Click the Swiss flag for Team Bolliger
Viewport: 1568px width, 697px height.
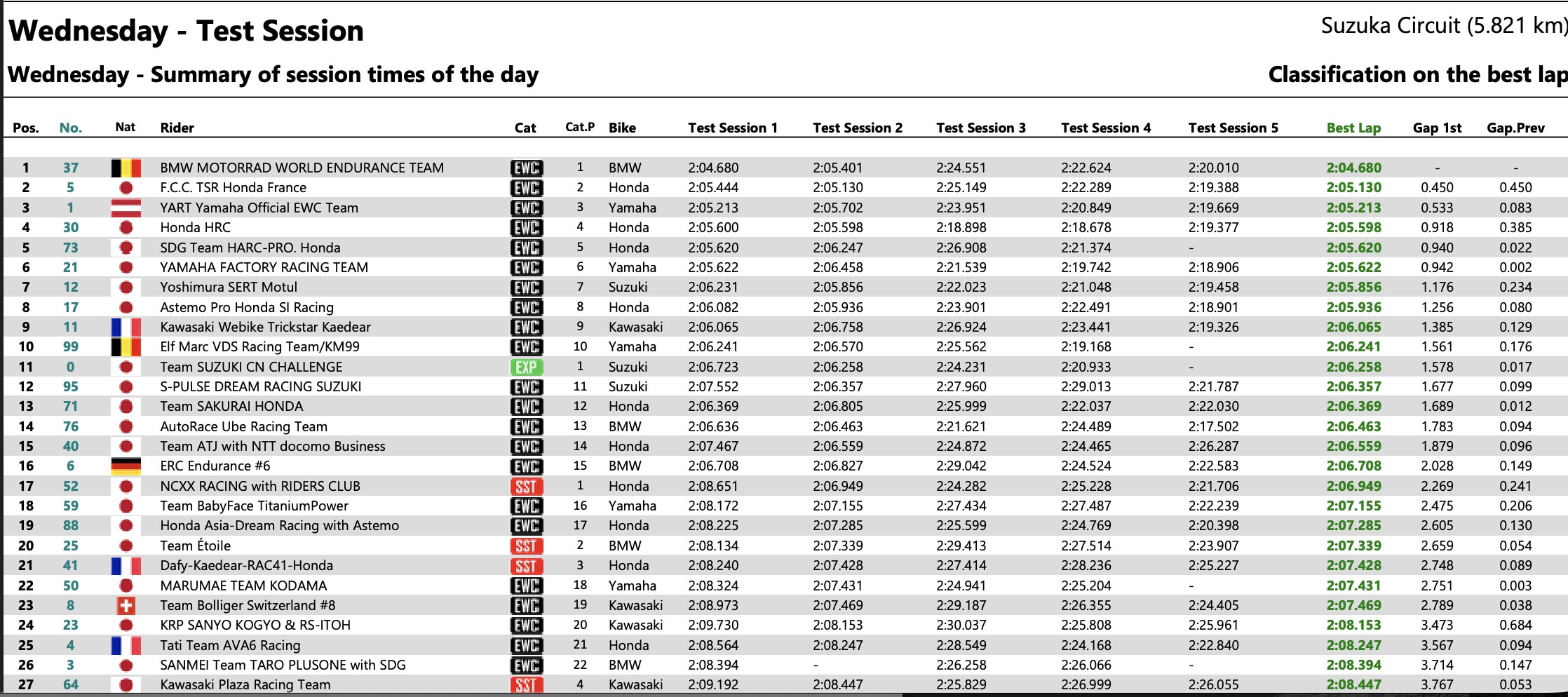[x=126, y=605]
